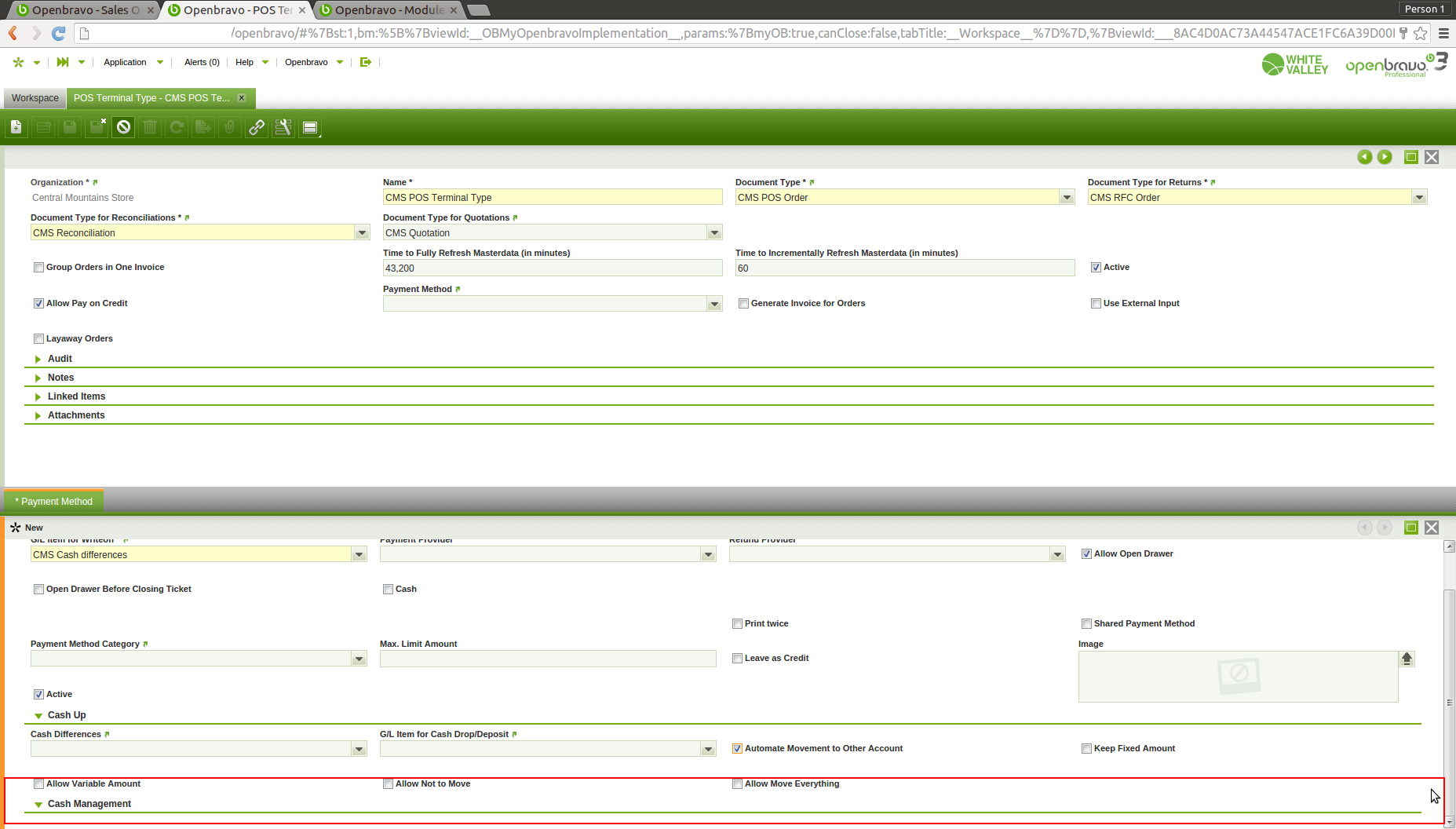Click the quick launch skip-forward icon

[63, 62]
